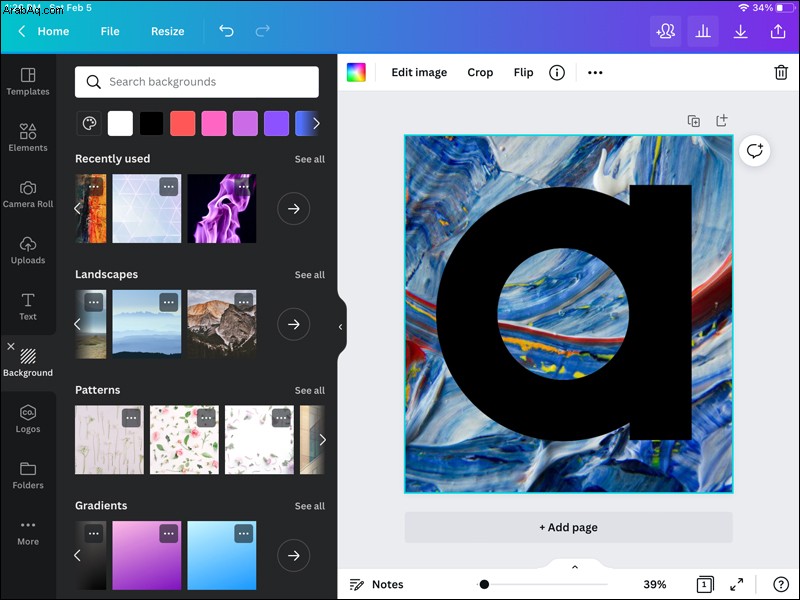Screen dimensions: 800x600
Task: Click Crop in toolbar
Action: (x=480, y=72)
